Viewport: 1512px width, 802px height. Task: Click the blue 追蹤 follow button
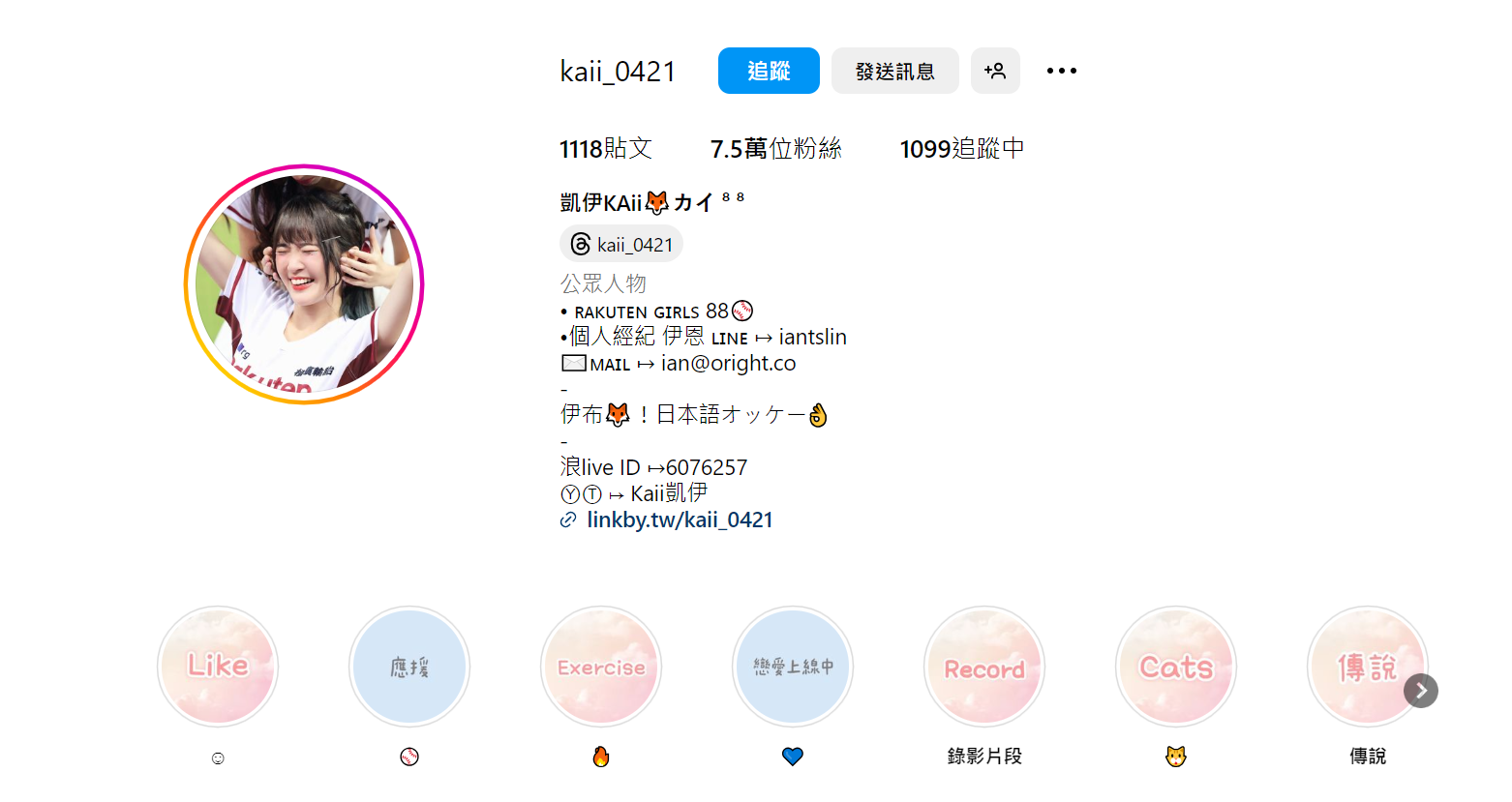pyautogui.click(x=769, y=71)
